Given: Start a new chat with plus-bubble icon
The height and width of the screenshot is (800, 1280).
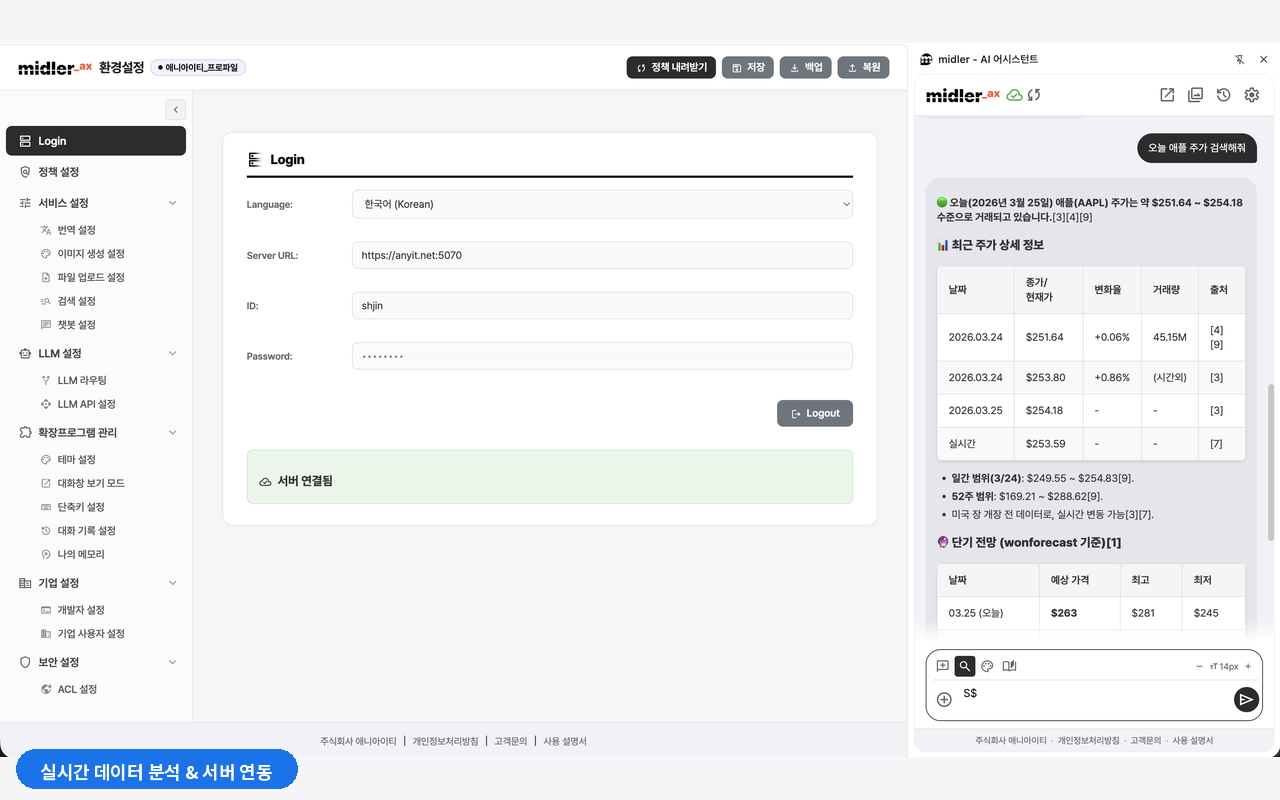Looking at the screenshot, I should tap(943, 666).
